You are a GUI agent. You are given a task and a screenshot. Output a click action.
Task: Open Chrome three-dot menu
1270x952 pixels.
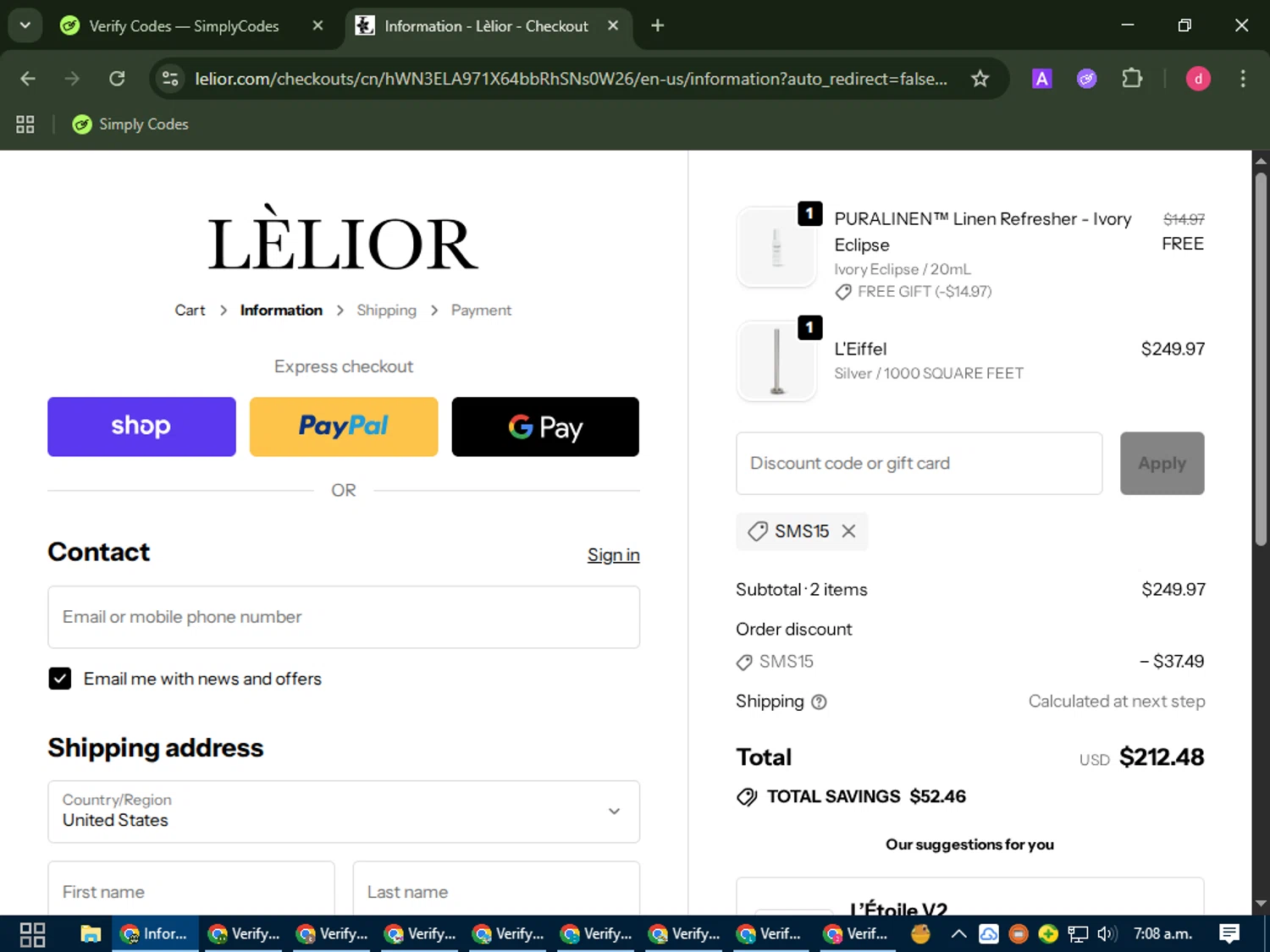coord(1243,79)
